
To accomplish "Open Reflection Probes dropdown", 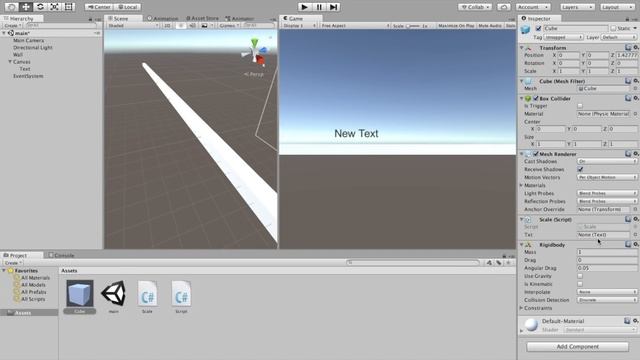I will 607,201.
